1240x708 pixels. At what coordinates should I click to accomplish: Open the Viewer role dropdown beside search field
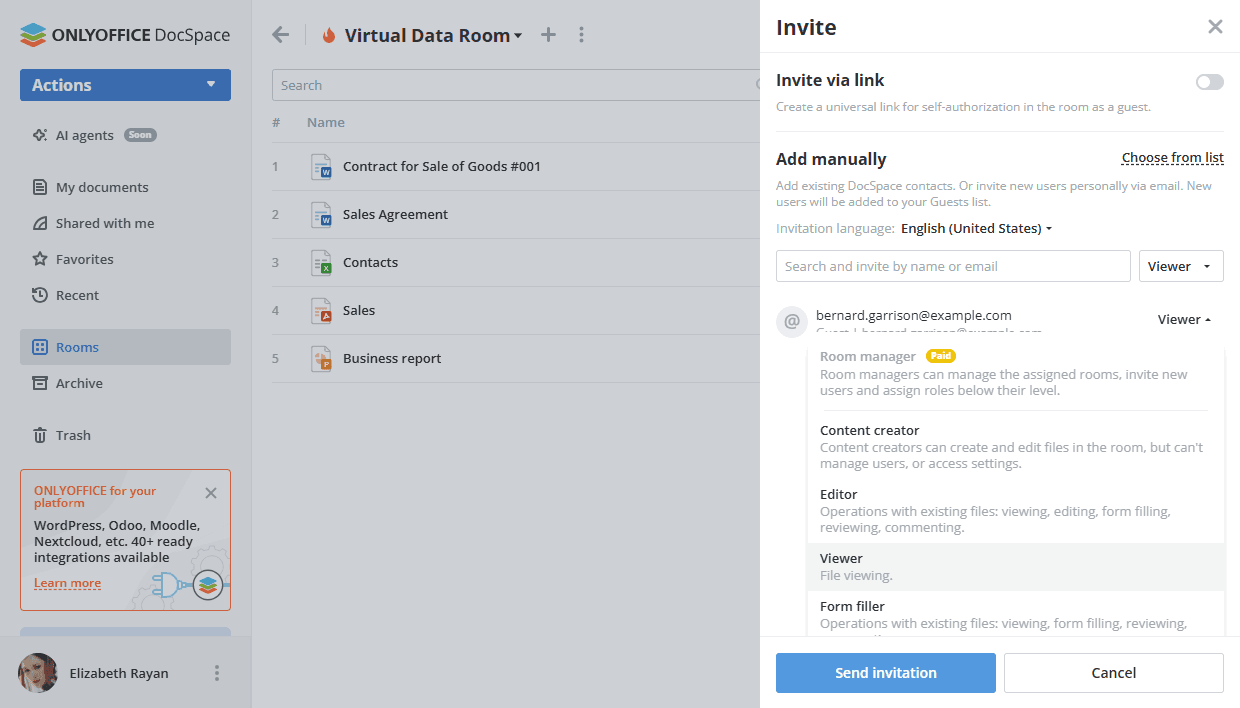(x=1181, y=265)
